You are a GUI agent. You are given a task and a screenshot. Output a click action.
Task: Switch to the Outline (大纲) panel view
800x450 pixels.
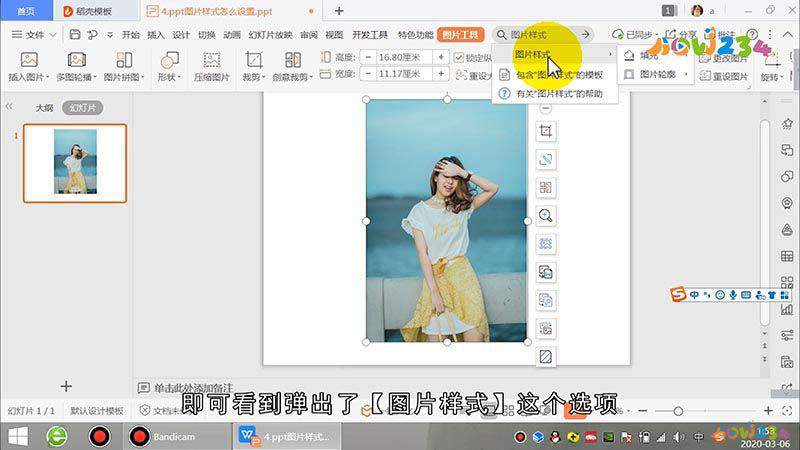pos(44,108)
